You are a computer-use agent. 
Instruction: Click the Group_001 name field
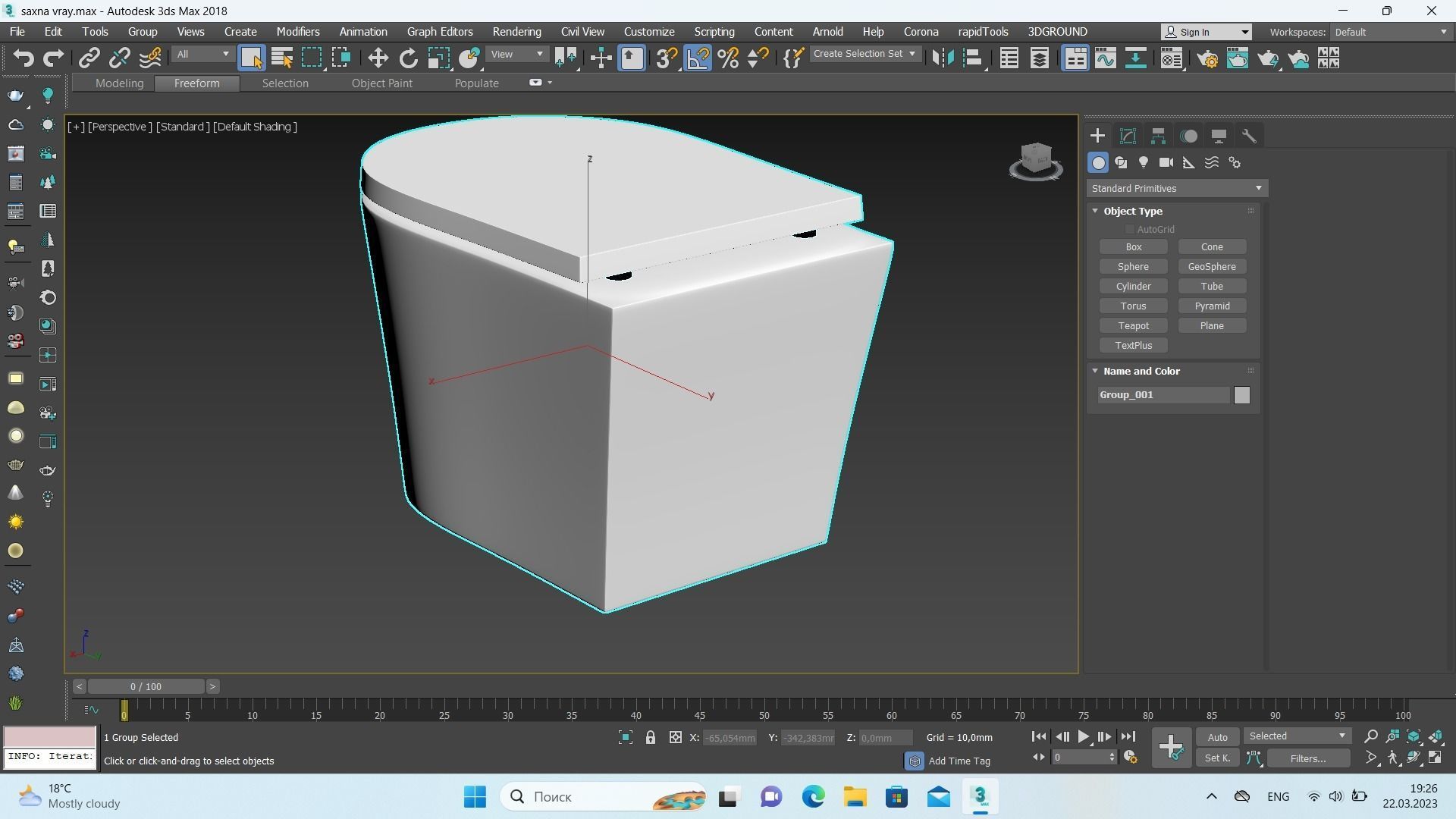click(1163, 395)
